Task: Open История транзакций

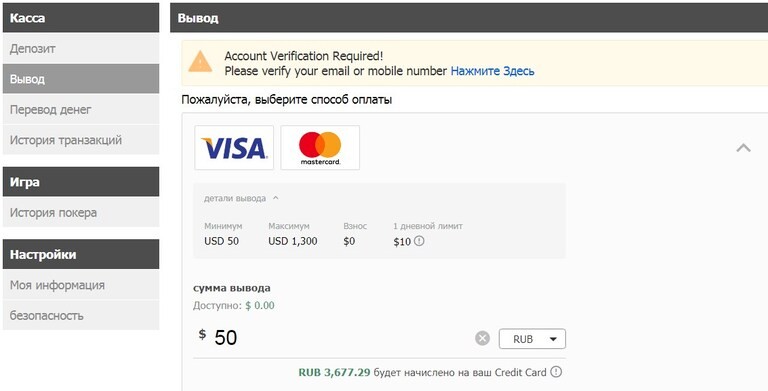Action: 81,140
